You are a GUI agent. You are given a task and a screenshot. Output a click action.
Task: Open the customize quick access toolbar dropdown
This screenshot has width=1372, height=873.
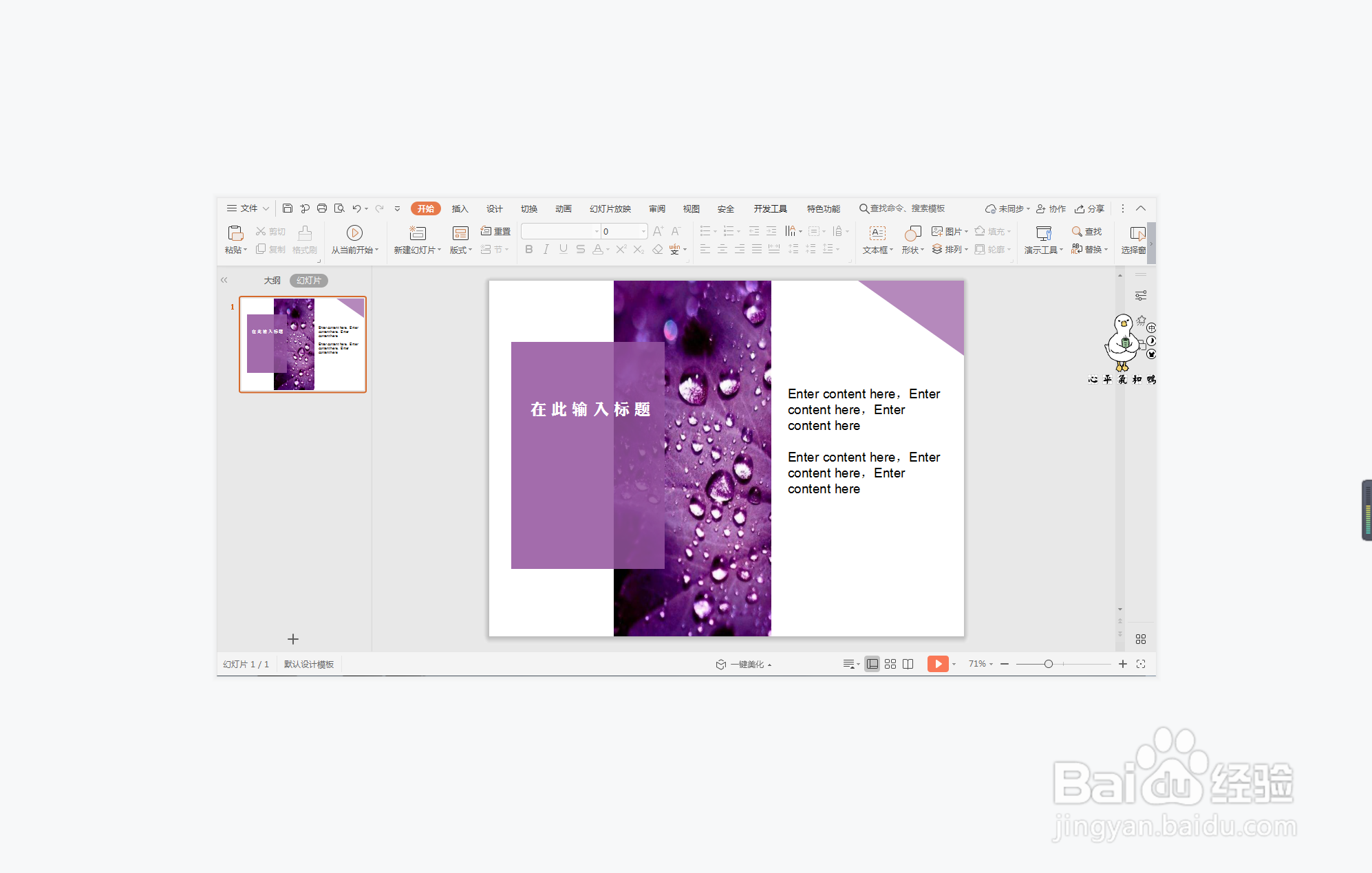point(397,208)
